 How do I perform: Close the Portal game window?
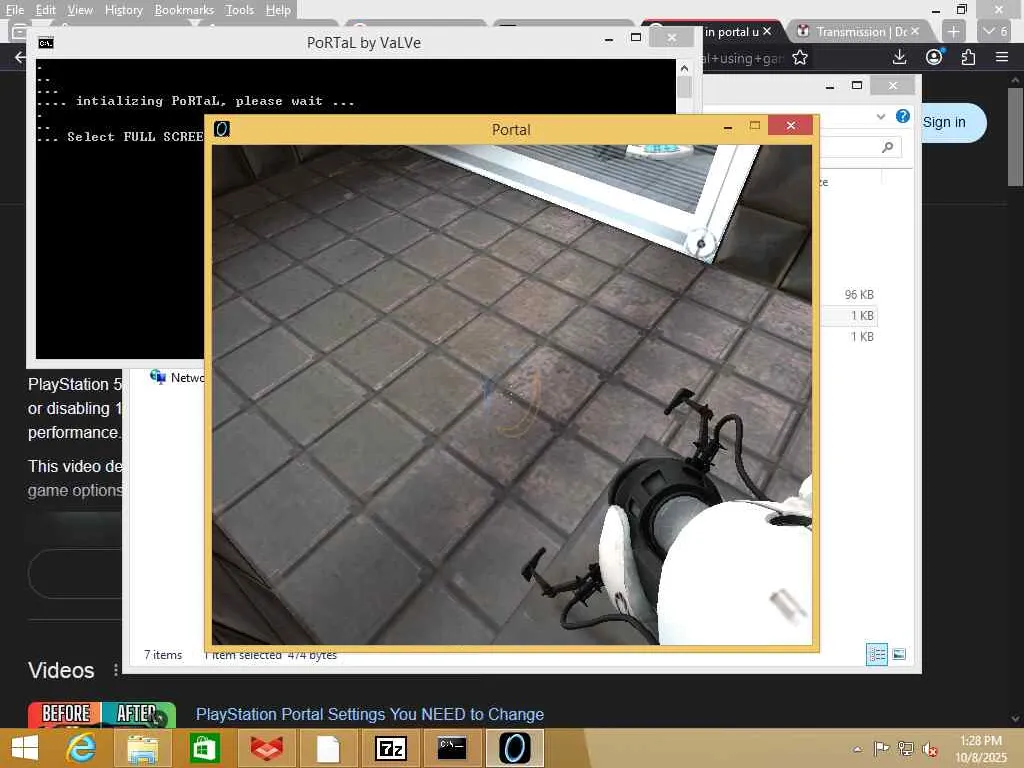[790, 125]
